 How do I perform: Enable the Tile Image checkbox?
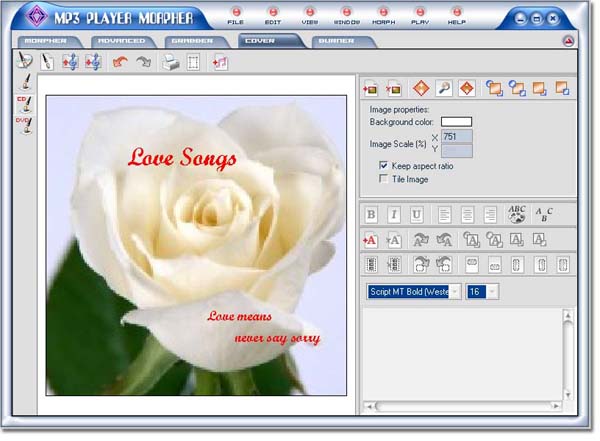(383, 179)
